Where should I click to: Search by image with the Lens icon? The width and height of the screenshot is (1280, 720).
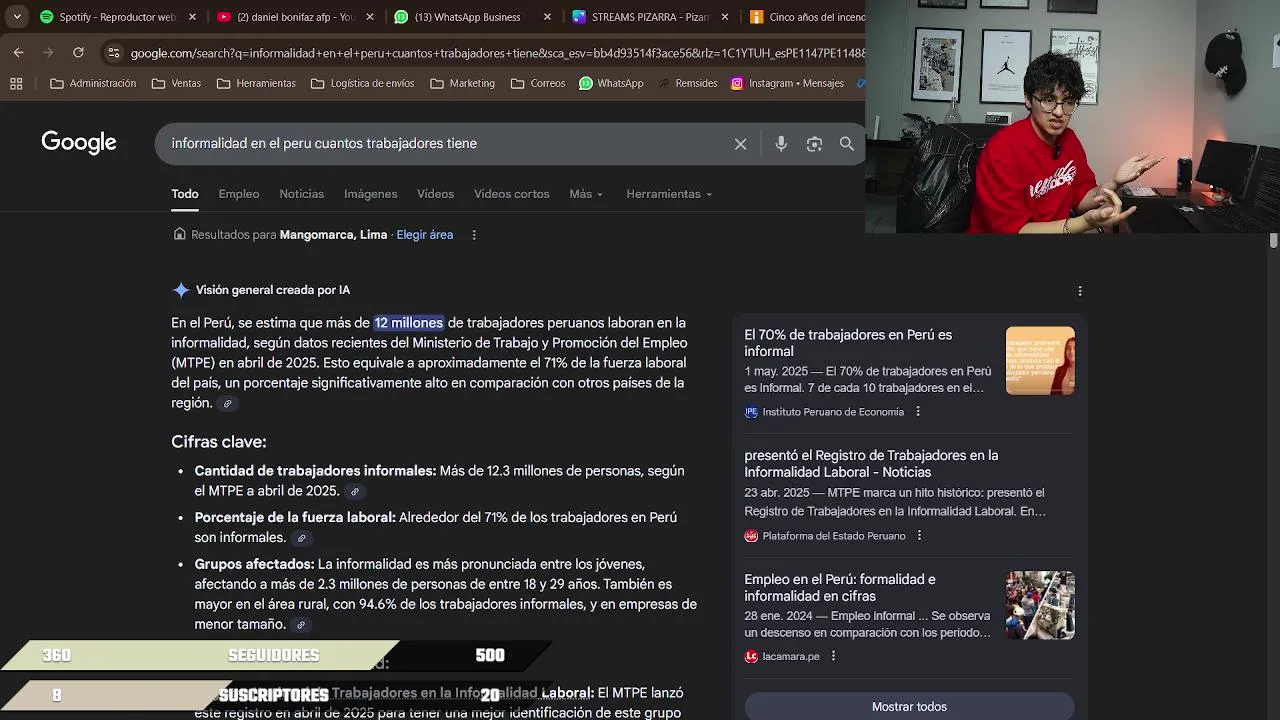[814, 144]
